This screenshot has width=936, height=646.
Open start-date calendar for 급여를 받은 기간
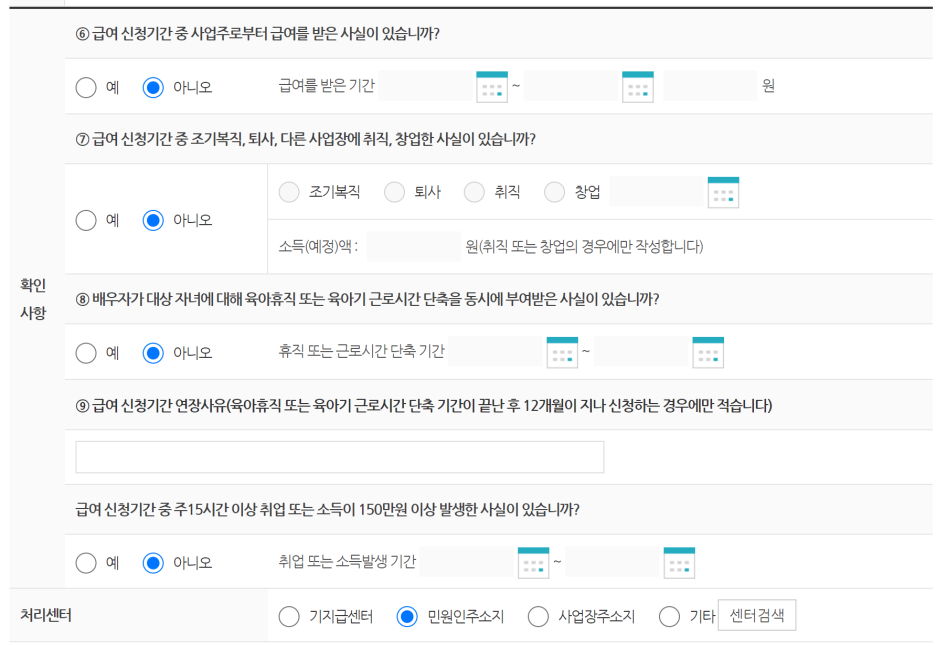pos(492,87)
